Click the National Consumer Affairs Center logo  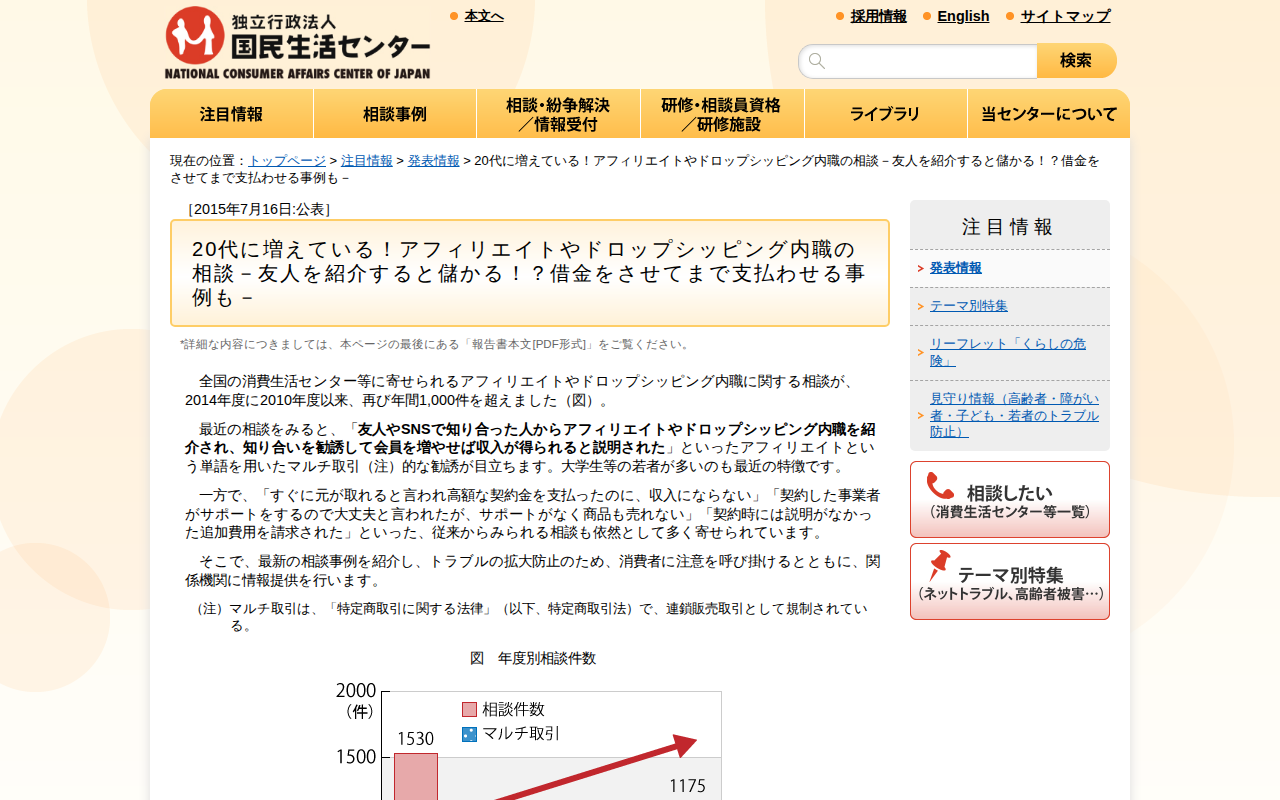(297, 43)
